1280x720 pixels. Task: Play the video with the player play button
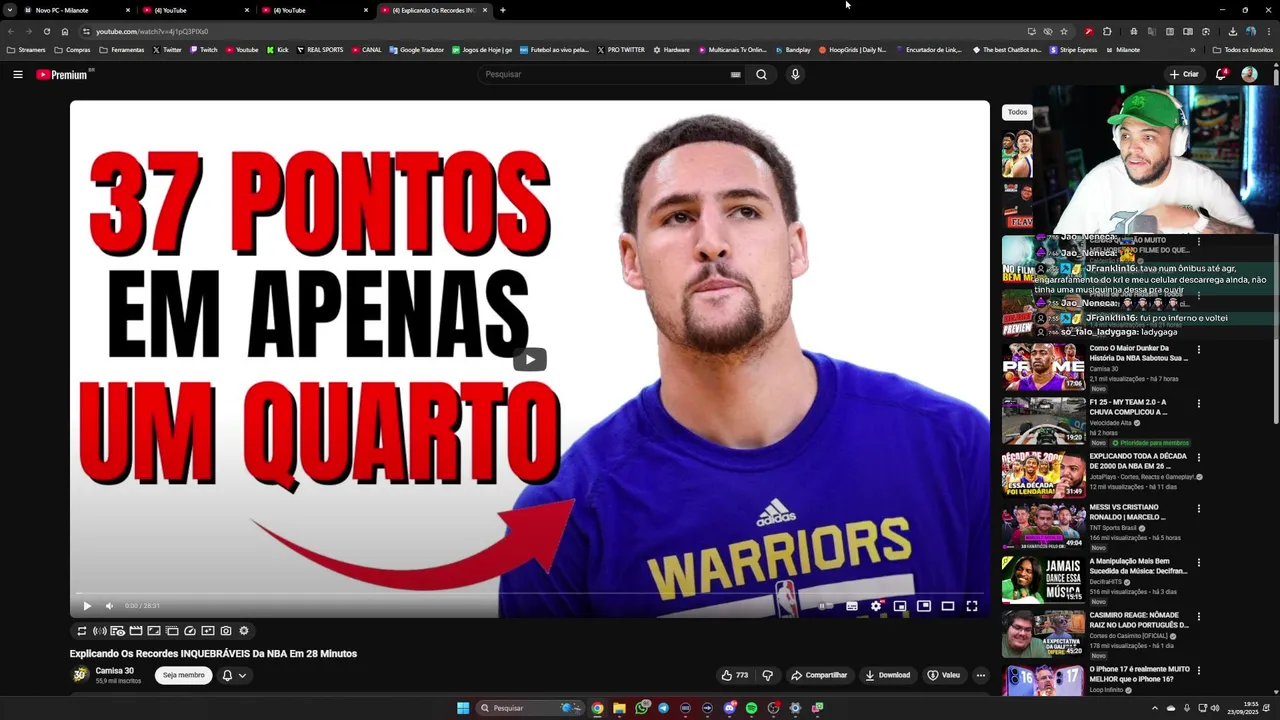tap(87, 606)
